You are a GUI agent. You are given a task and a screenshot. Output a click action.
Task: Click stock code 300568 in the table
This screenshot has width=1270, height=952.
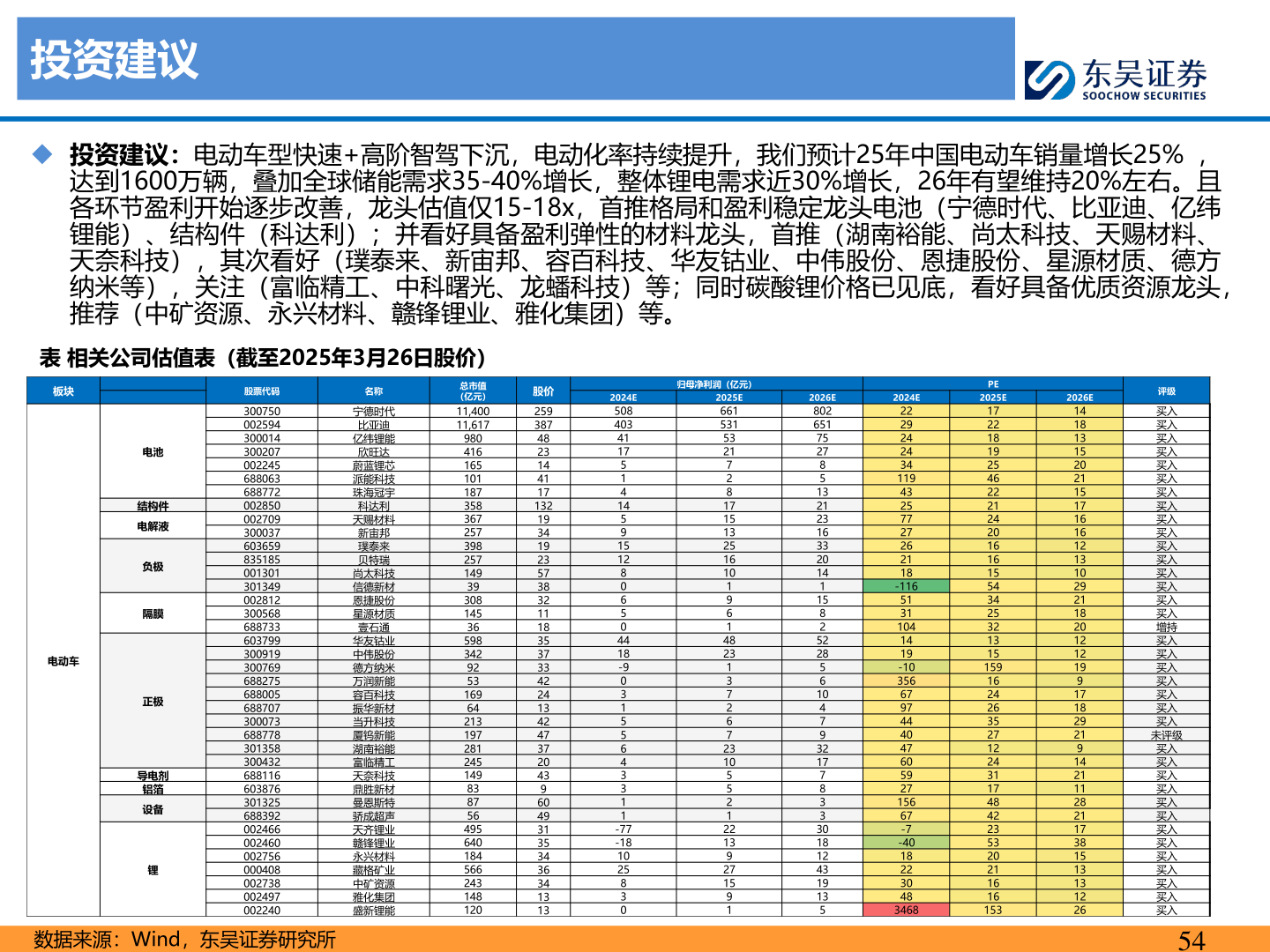pyautogui.click(x=262, y=614)
